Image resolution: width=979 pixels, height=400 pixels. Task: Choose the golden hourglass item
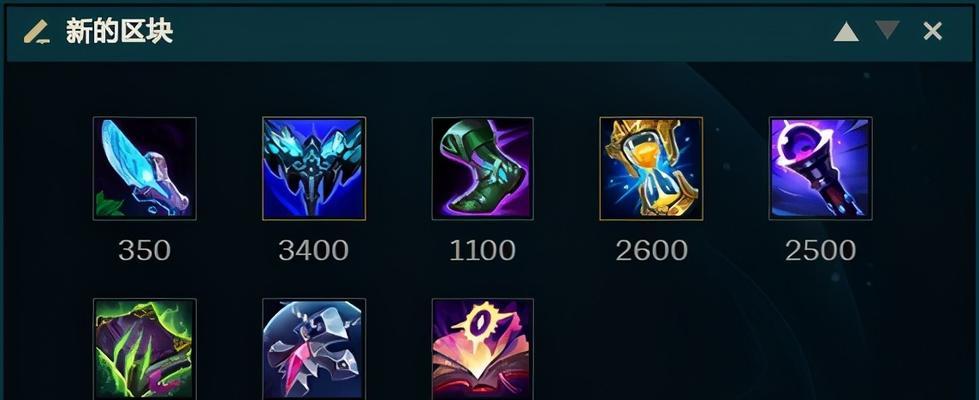point(651,168)
